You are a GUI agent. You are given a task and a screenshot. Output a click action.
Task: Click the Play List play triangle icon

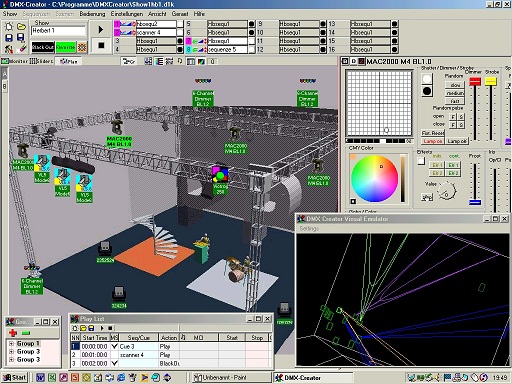(102, 328)
